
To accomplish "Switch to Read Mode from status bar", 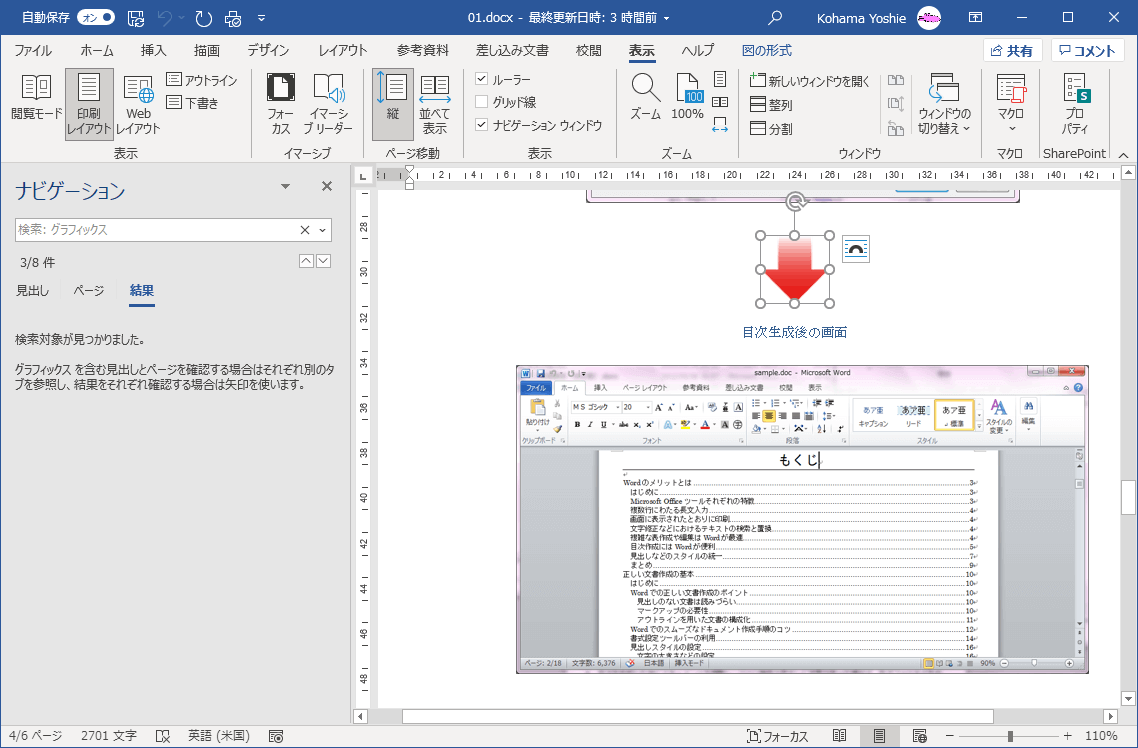I will 840,736.
